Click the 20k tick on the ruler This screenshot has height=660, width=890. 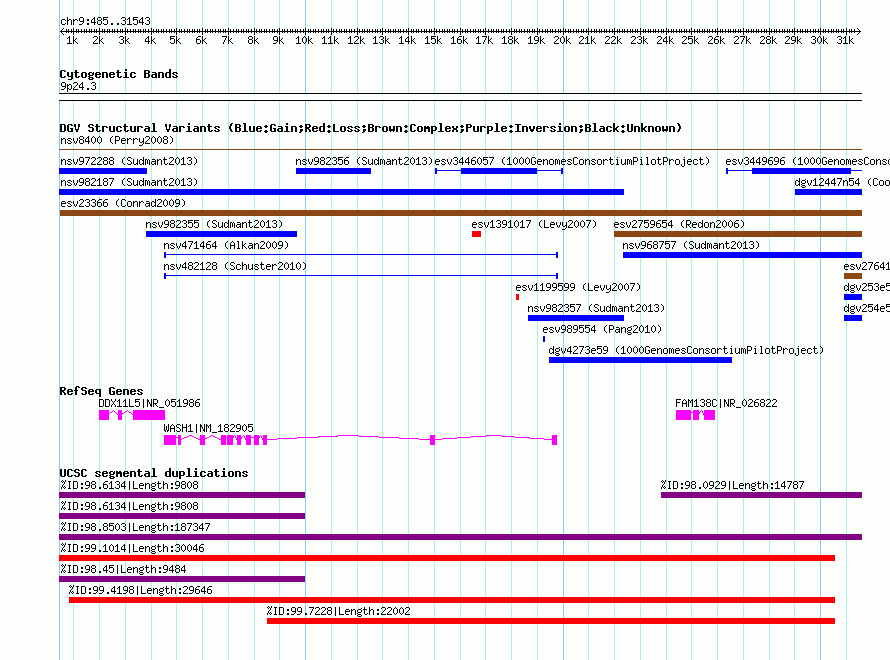[562, 40]
